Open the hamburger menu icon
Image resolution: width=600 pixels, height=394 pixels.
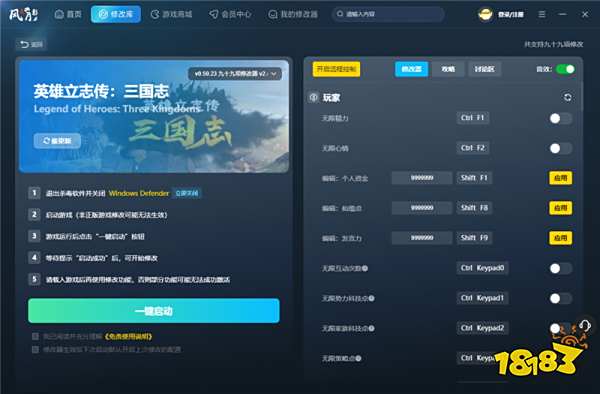pyautogui.click(x=542, y=14)
